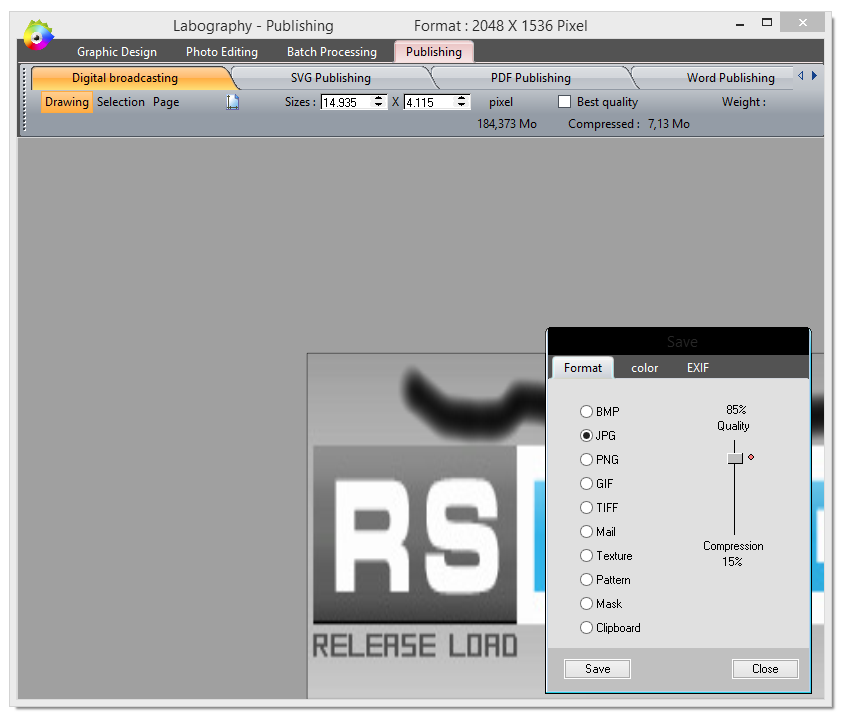The image size is (855, 723).
Task: Click the red diamond marker beside the Quality slider
Action: (751, 457)
